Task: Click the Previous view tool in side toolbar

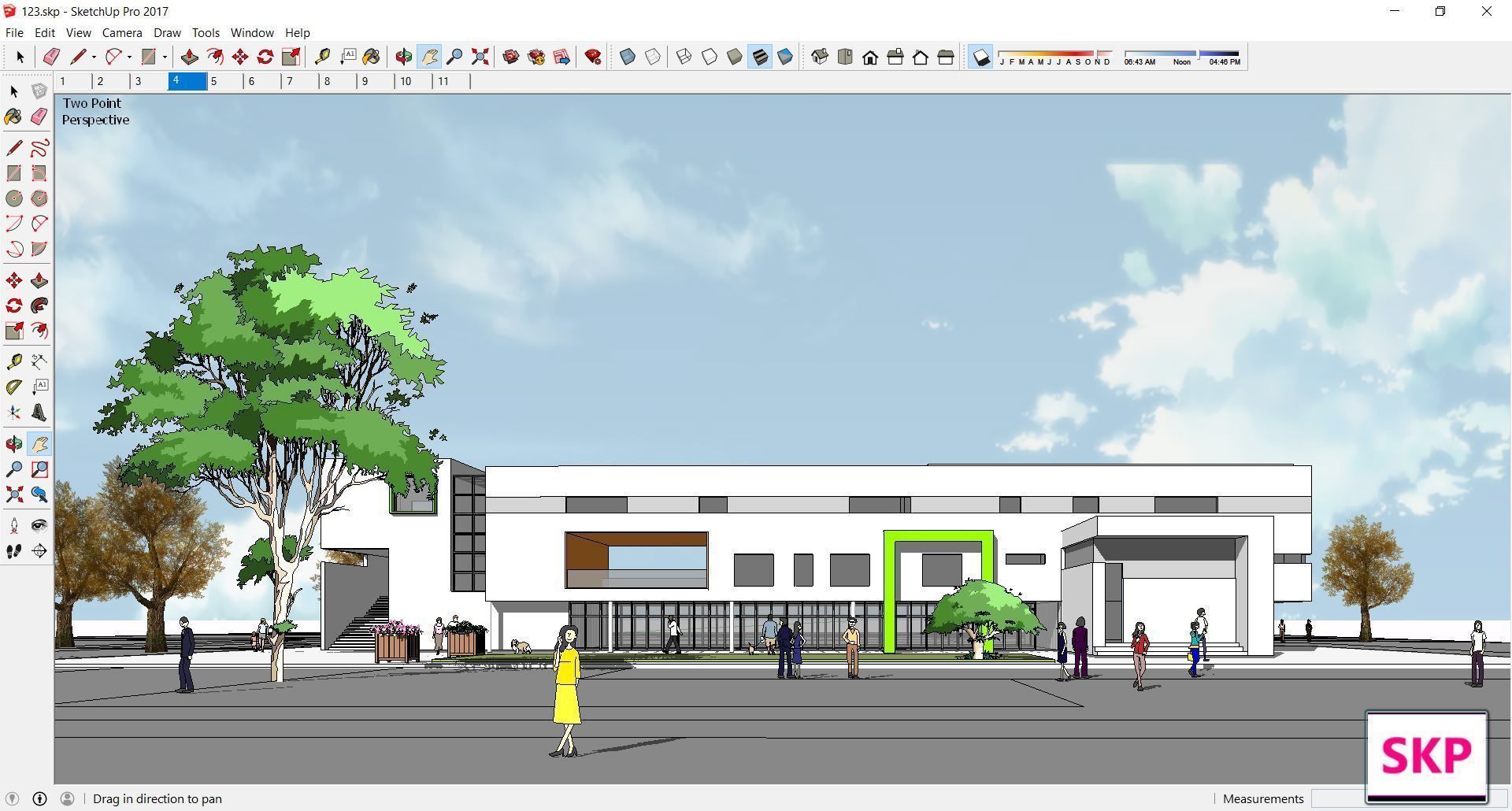Action: (x=39, y=494)
